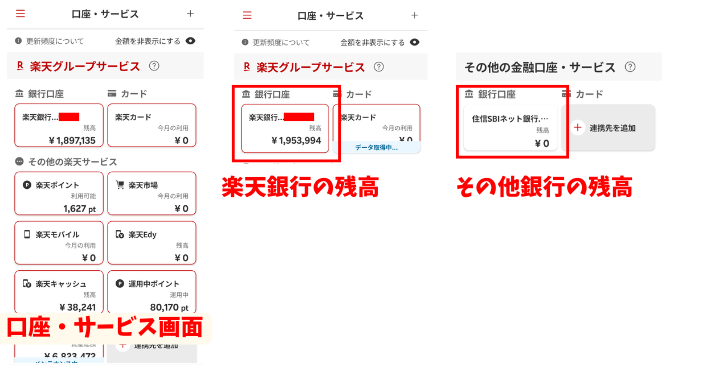Click the 楽天モバイル phone icon
The image size is (714, 373).
pyautogui.click(x=27, y=234)
